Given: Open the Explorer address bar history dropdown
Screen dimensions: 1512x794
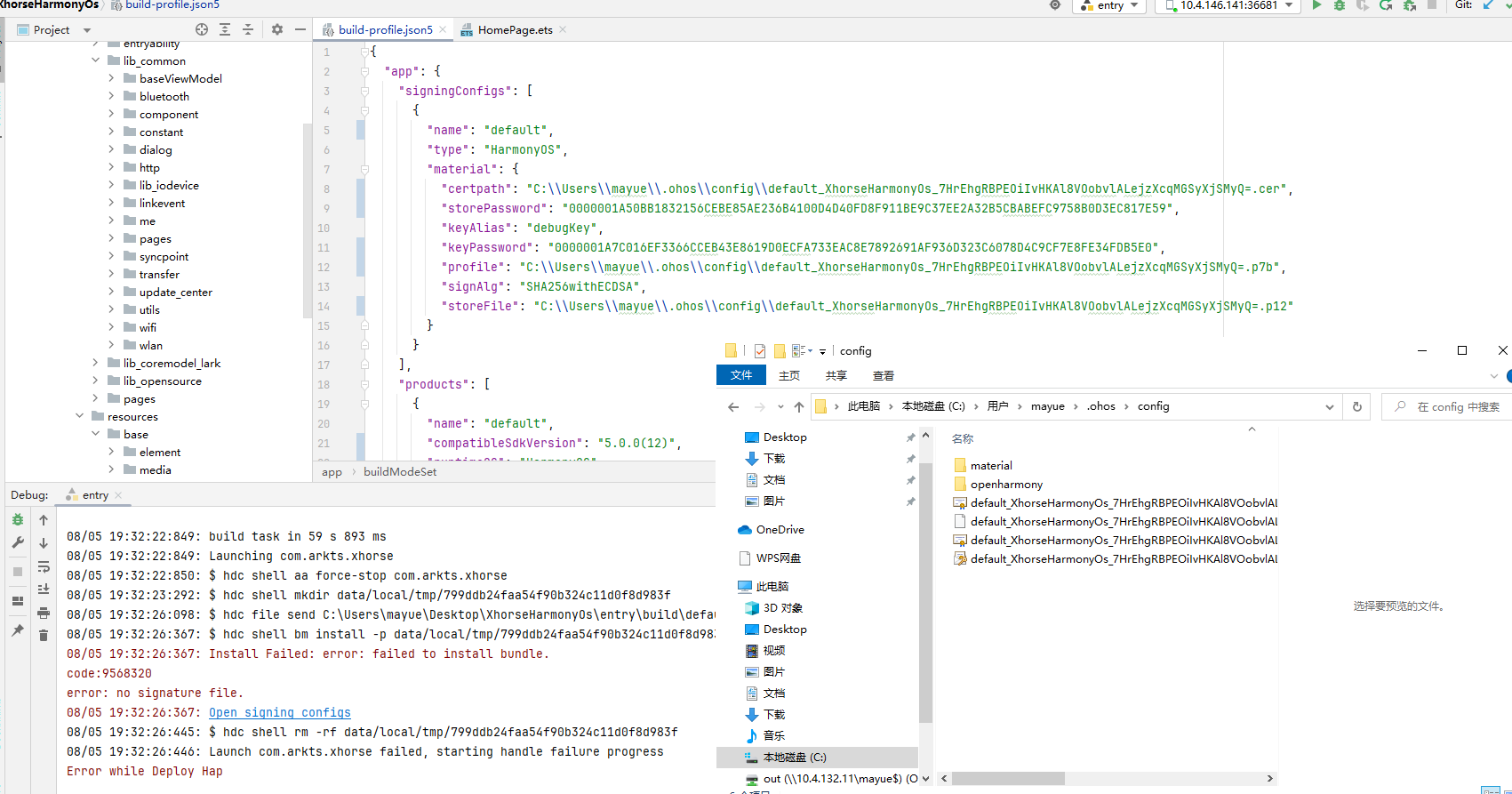Looking at the screenshot, I should tap(1330, 407).
